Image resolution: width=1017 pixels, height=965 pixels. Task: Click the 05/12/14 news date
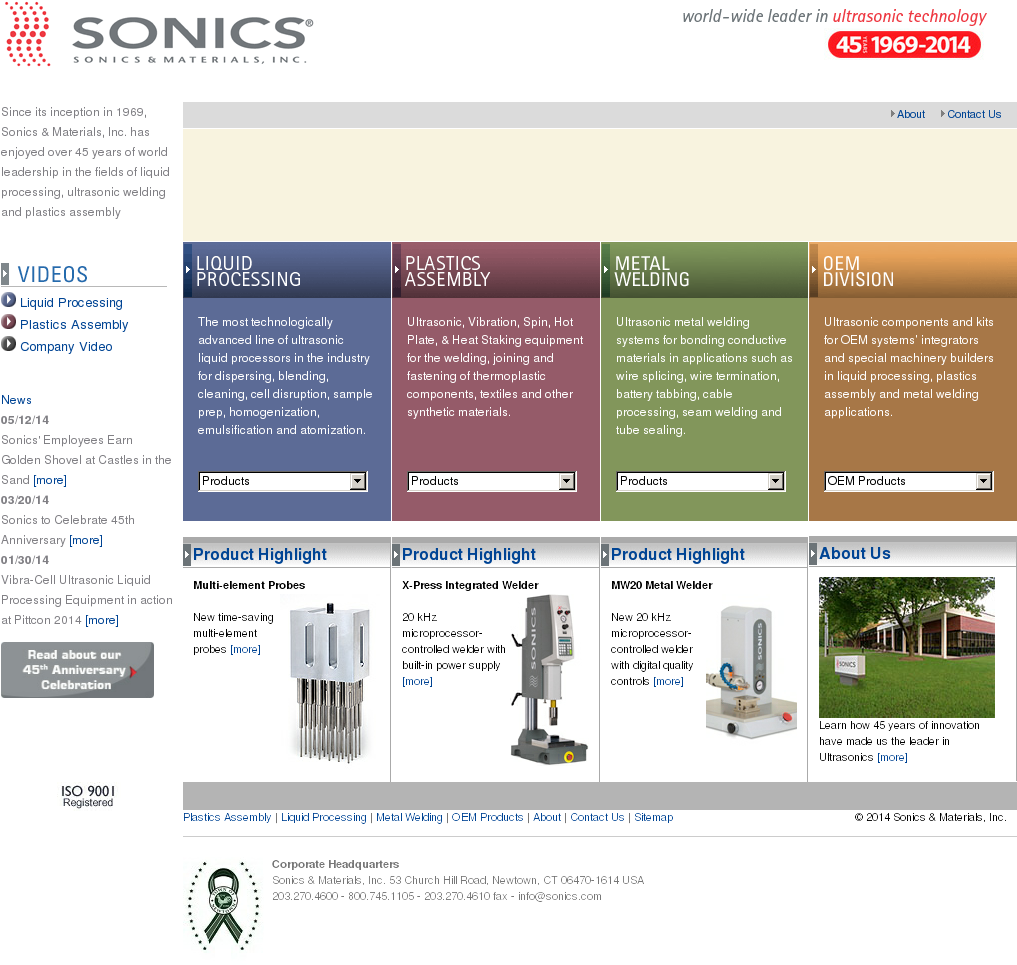pos(25,420)
